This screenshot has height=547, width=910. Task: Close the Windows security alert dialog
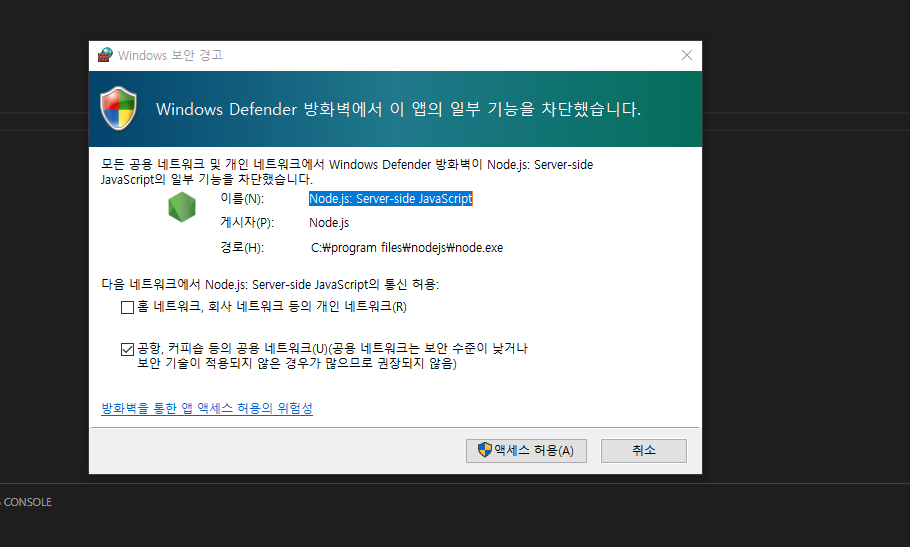[x=687, y=55]
